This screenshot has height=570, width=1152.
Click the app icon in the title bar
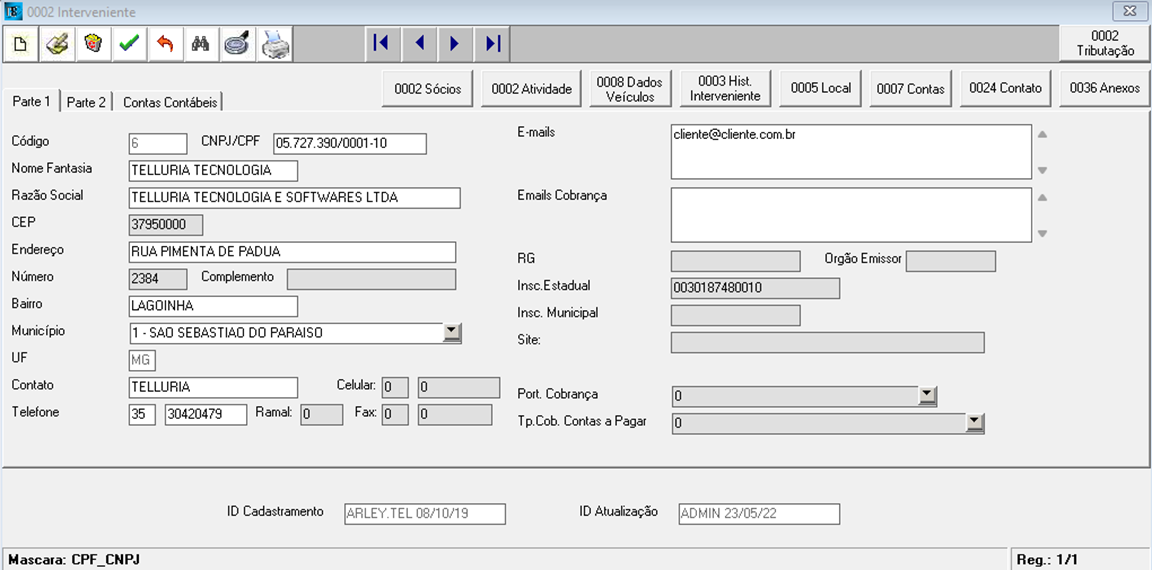click(x=12, y=12)
